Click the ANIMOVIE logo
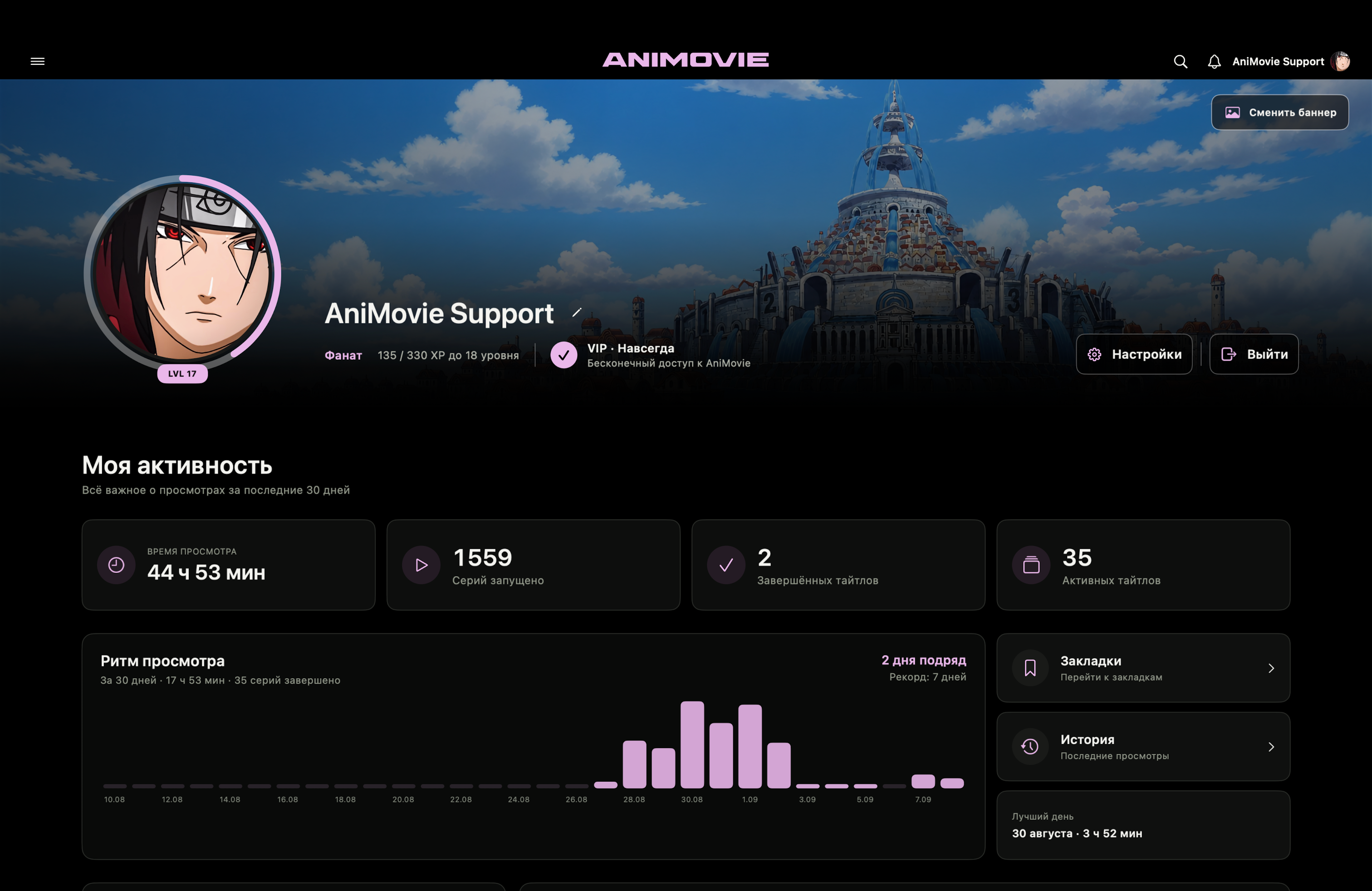Screen dimensions: 1372x891 pos(686,60)
